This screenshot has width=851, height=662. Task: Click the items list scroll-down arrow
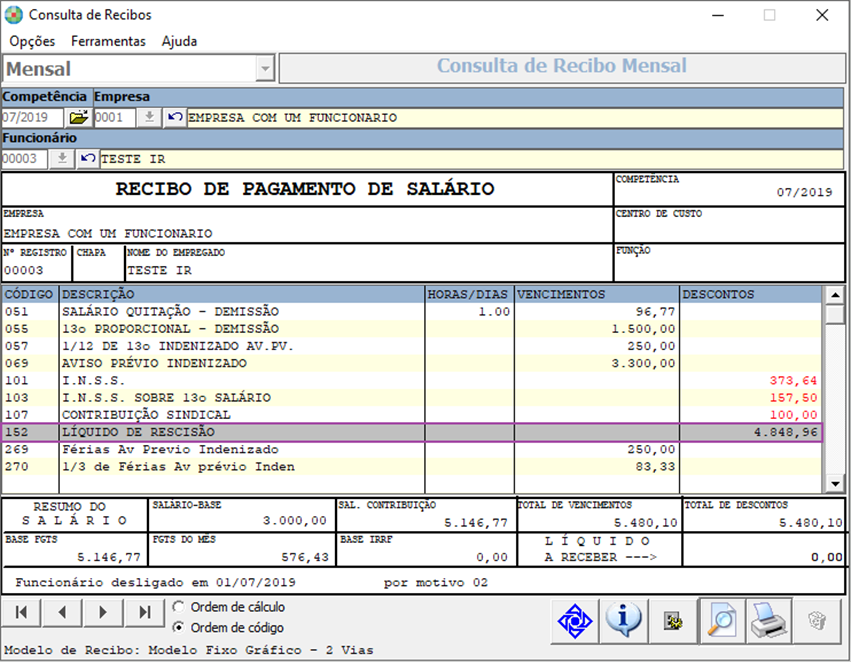835,483
